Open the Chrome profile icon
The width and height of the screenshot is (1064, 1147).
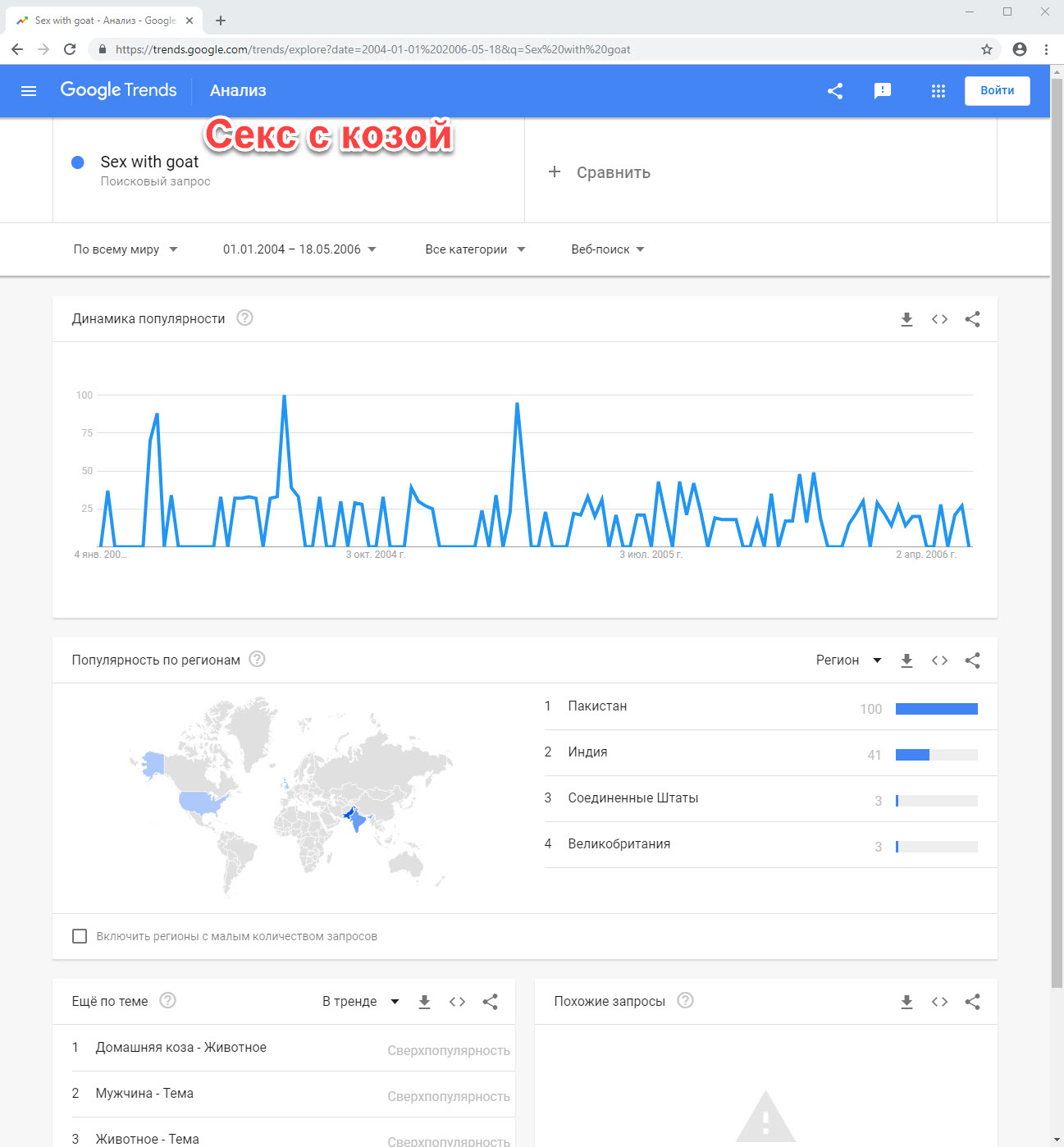pyautogui.click(x=1020, y=49)
